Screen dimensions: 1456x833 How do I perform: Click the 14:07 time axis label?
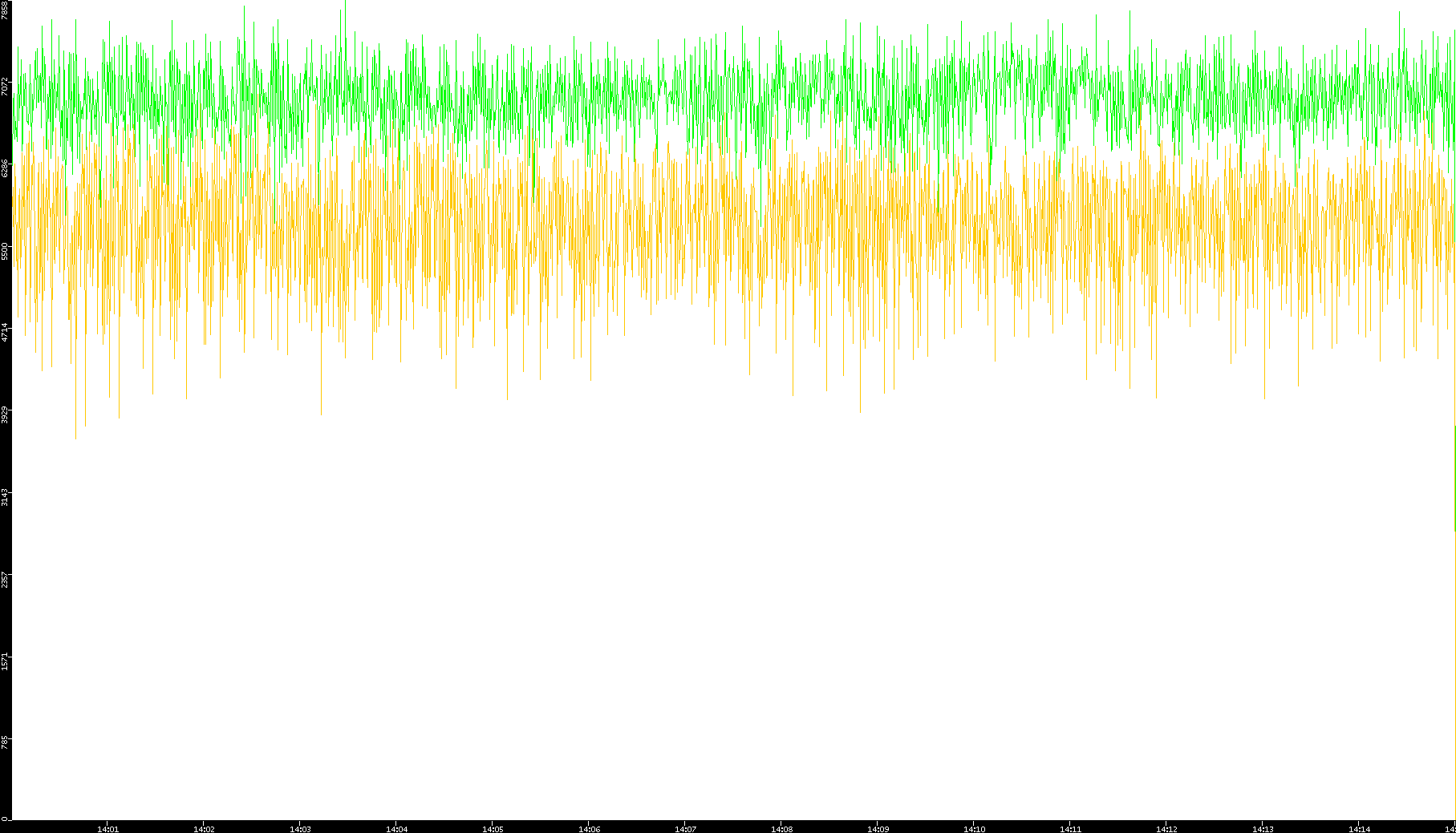[685, 829]
